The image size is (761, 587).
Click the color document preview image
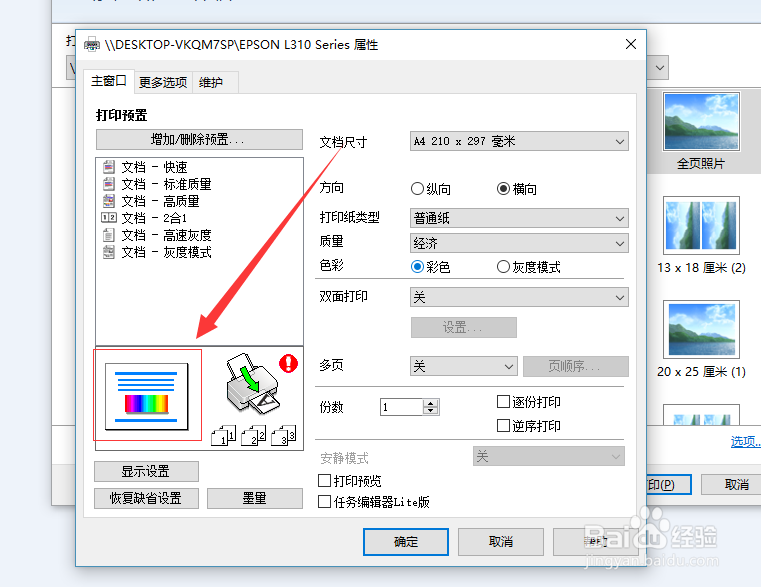[x=147, y=396]
